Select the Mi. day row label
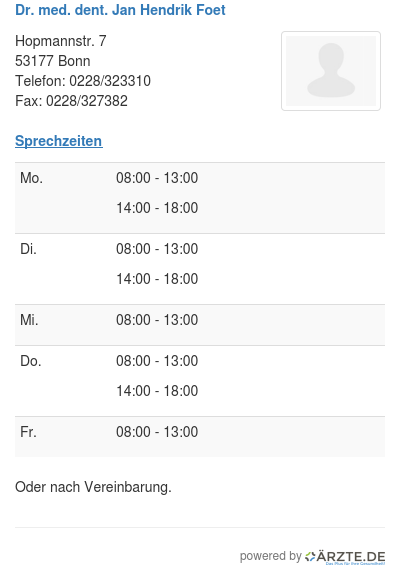The image size is (400, 577). click(29, 320)
